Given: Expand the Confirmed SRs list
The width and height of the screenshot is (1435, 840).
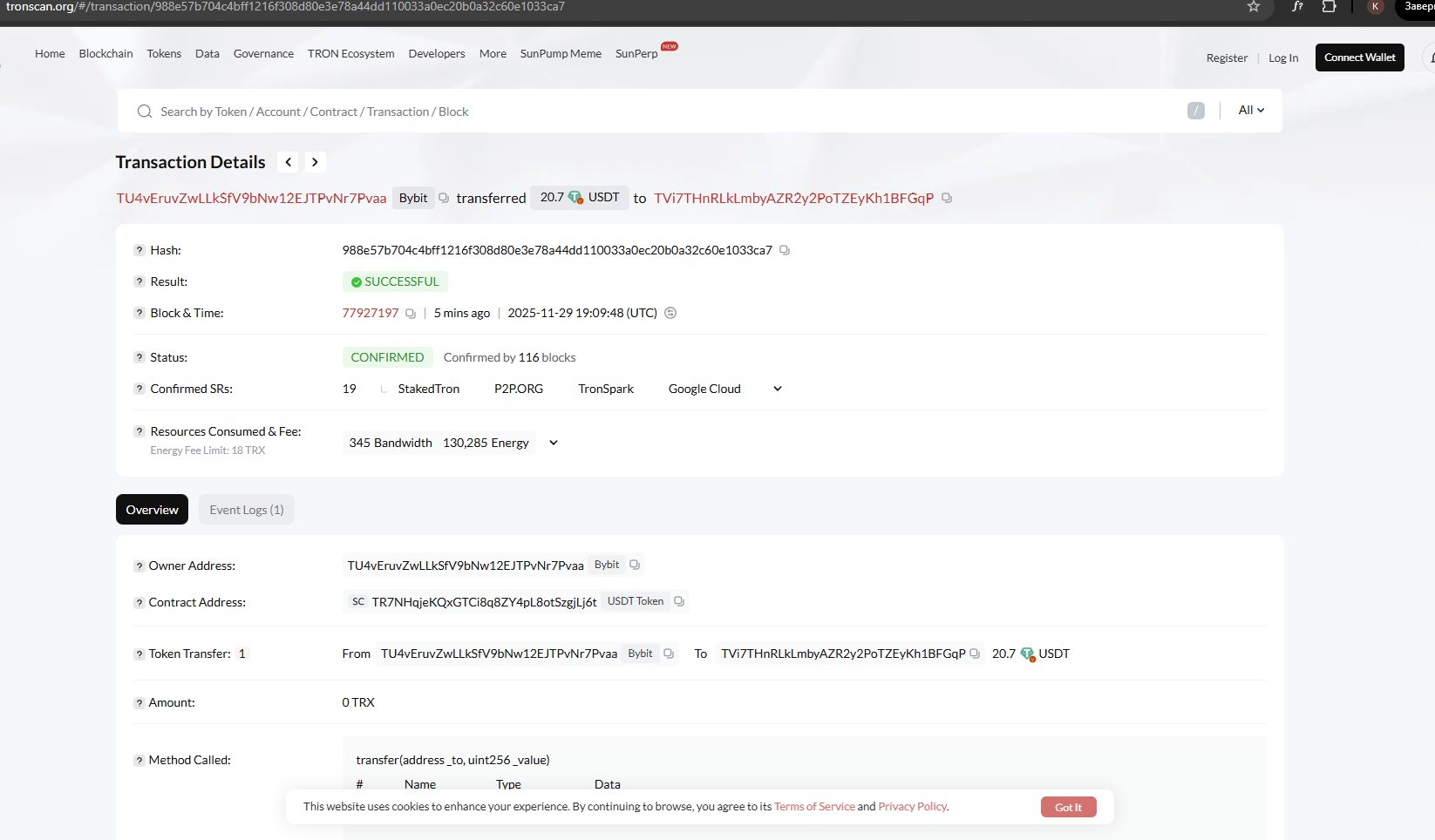Looking at the screenshot, I should pos(778,389).
